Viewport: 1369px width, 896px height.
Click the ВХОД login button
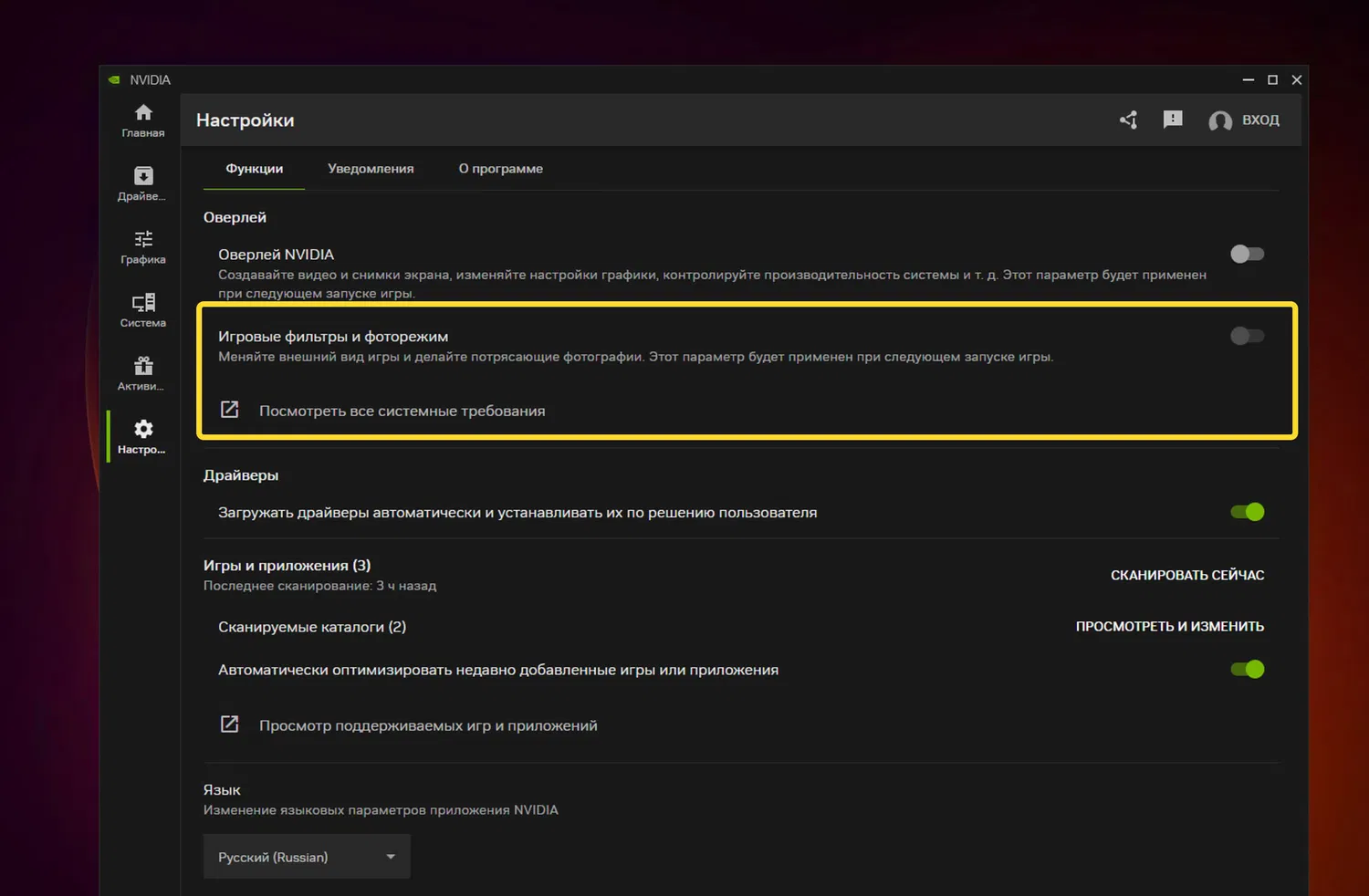tap(1260, 120)
